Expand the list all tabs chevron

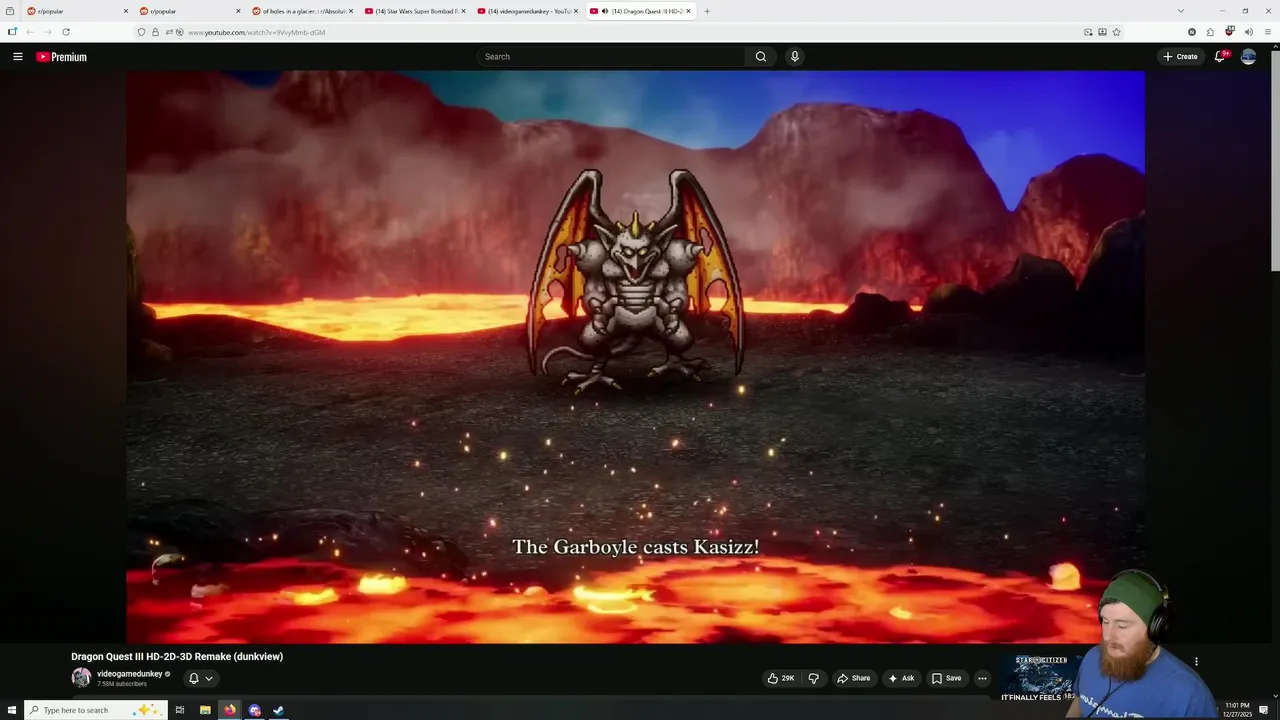coord(1180,11)
